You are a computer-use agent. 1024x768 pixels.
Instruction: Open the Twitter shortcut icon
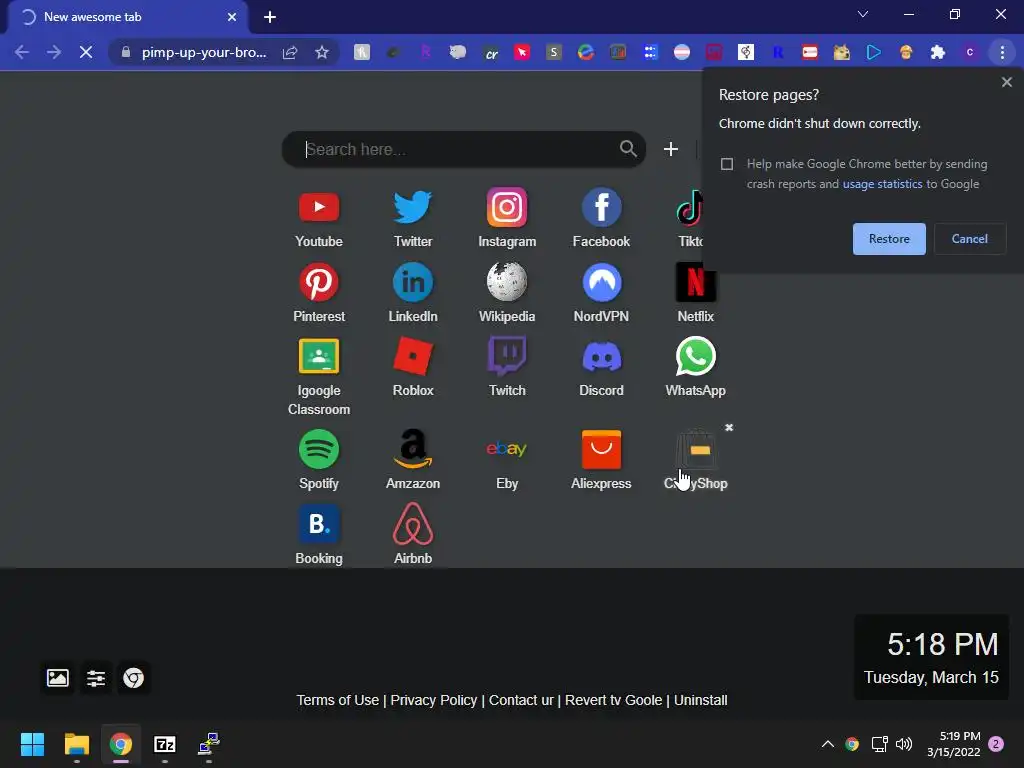(x=413, y=207)
